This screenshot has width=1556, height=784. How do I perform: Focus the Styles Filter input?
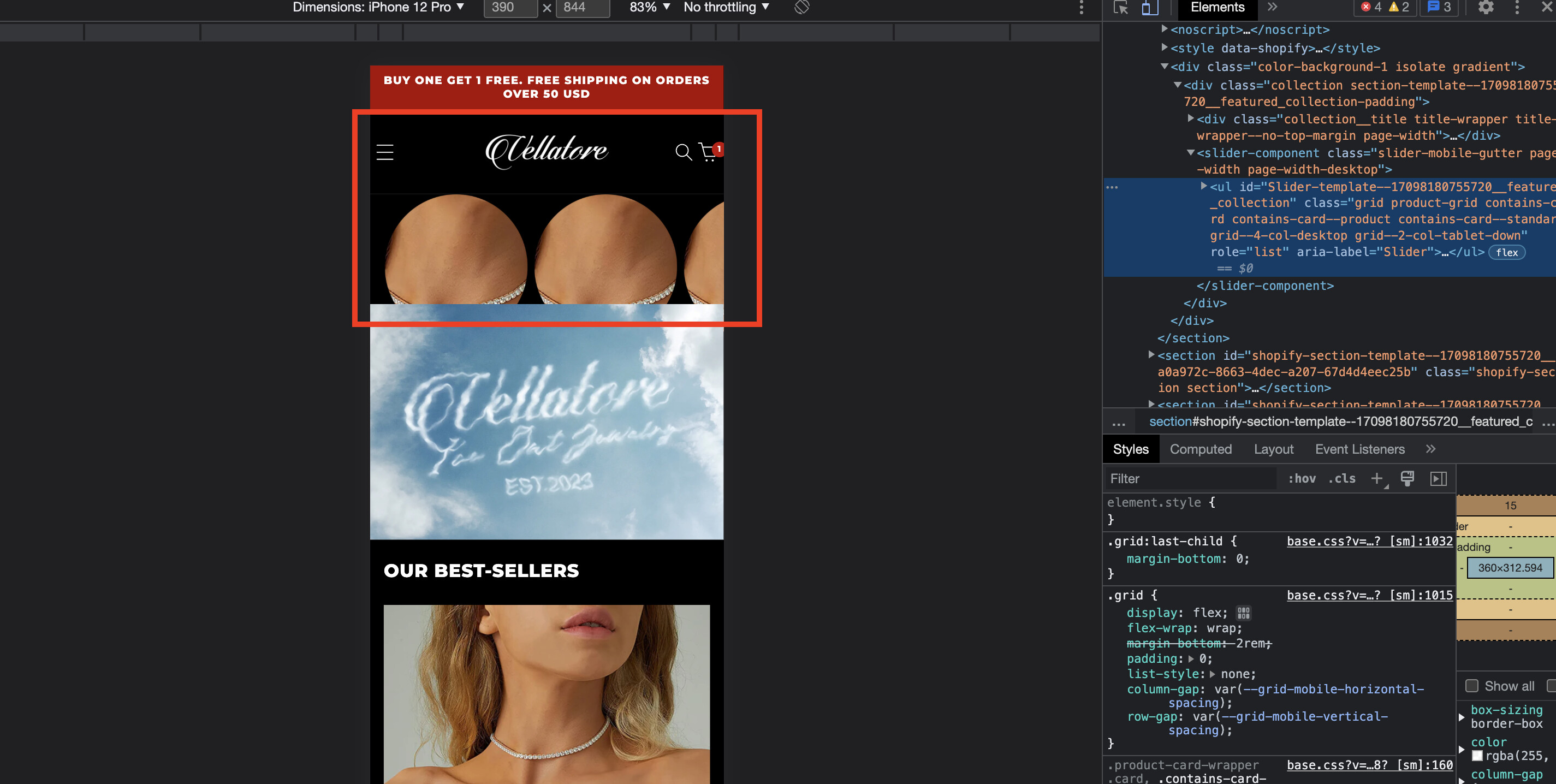1191,478
